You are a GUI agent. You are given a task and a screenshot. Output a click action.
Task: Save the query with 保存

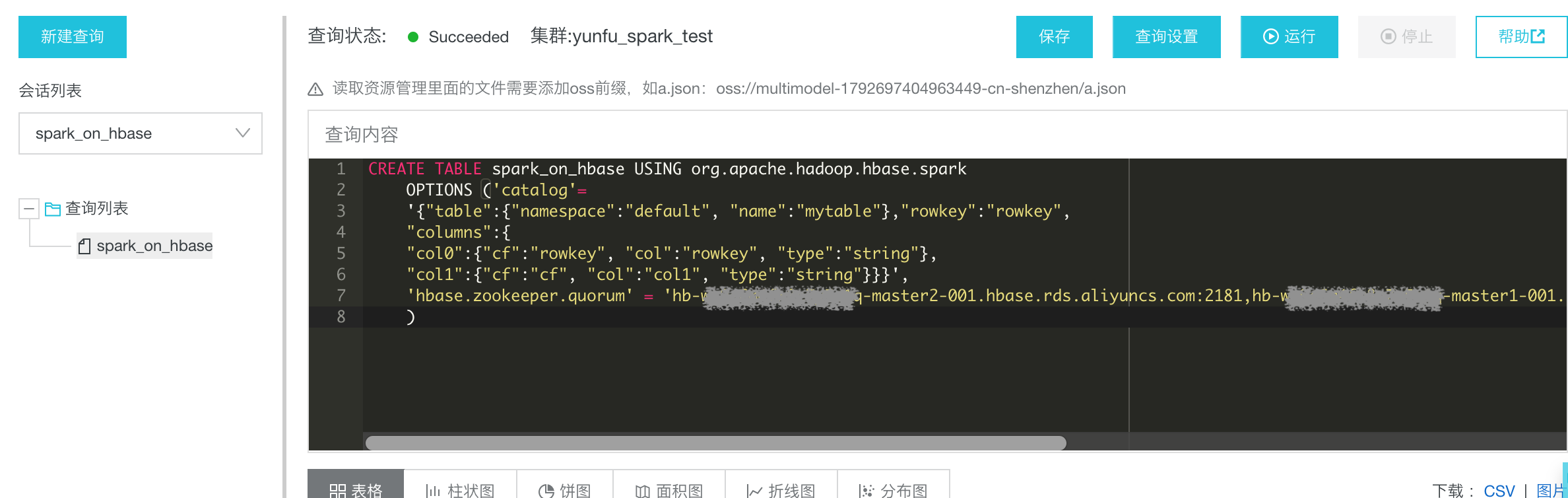click(x=1055, y=37)
